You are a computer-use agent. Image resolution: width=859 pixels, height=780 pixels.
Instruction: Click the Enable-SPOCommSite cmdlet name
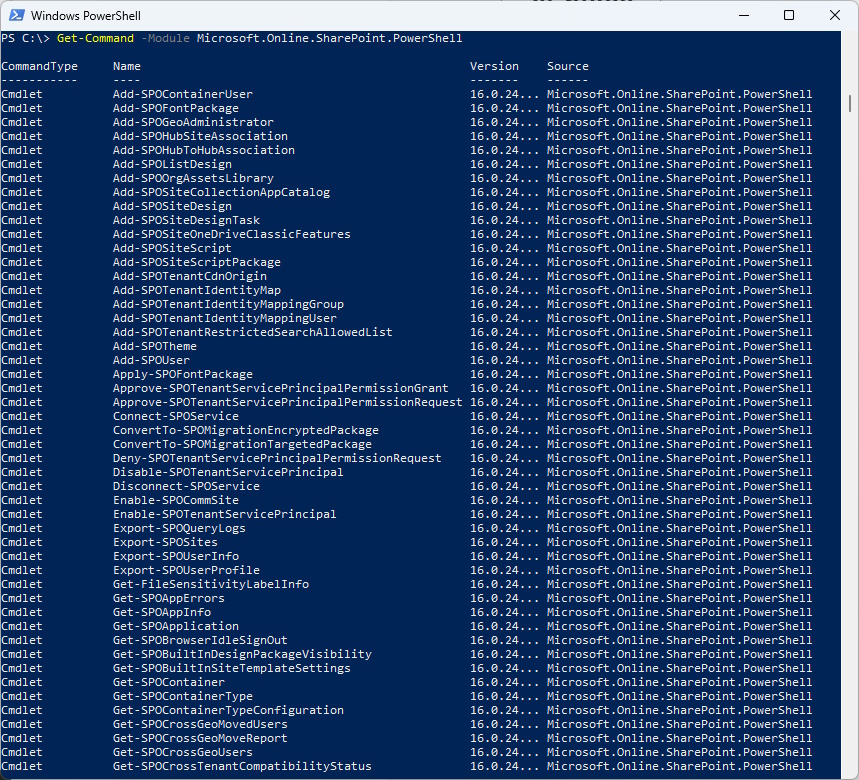point(175,500)
